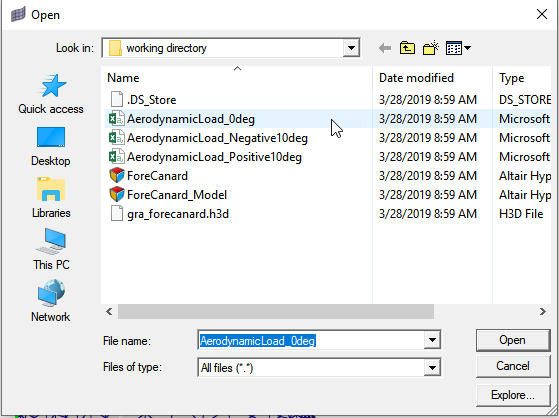Viewport: 559px width, 418px height.
Task: Expand the File name dropdown arrow
Action: pyautogui.click(x=432, y=340)
